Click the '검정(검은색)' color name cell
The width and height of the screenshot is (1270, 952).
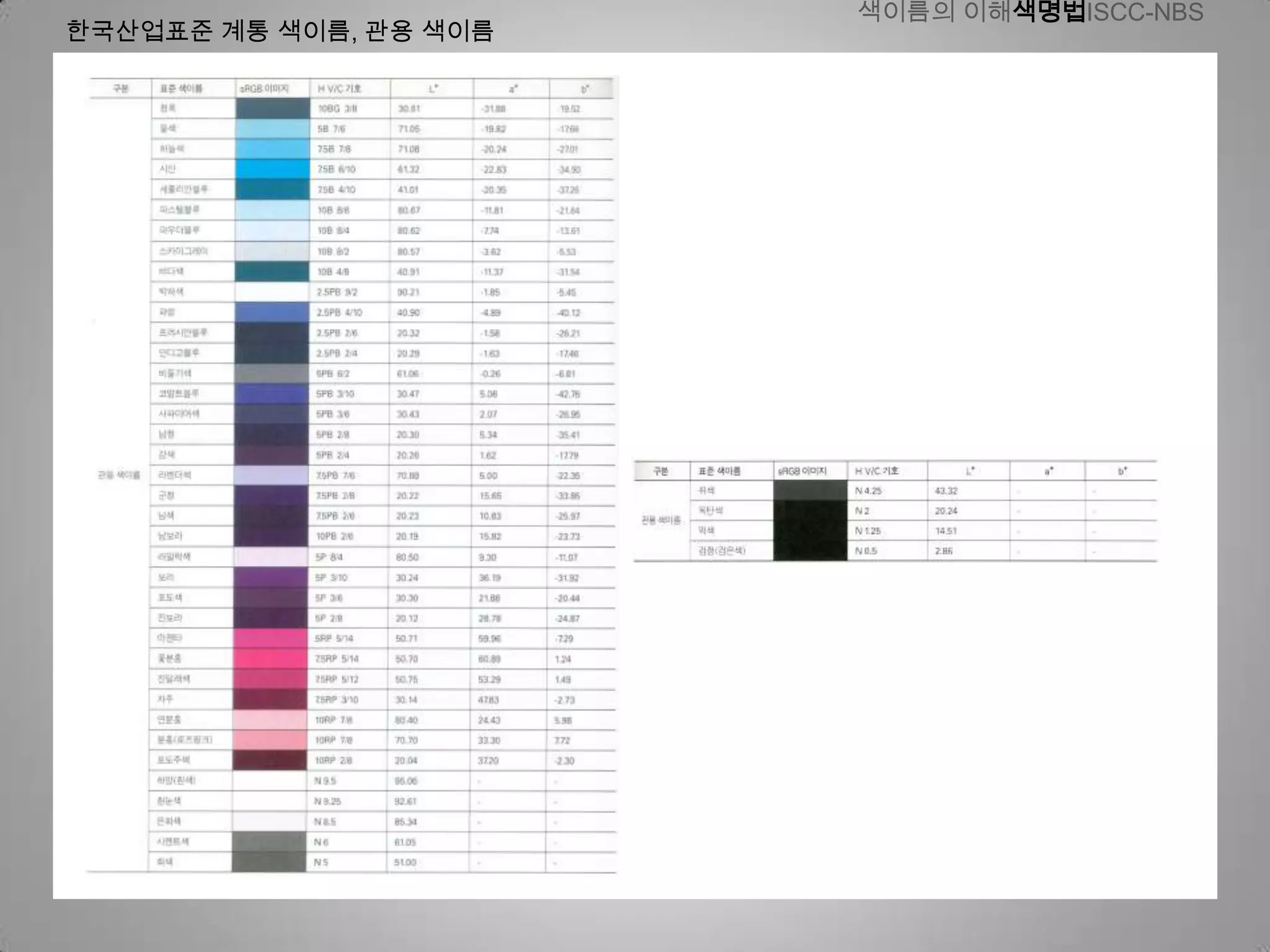722,551
